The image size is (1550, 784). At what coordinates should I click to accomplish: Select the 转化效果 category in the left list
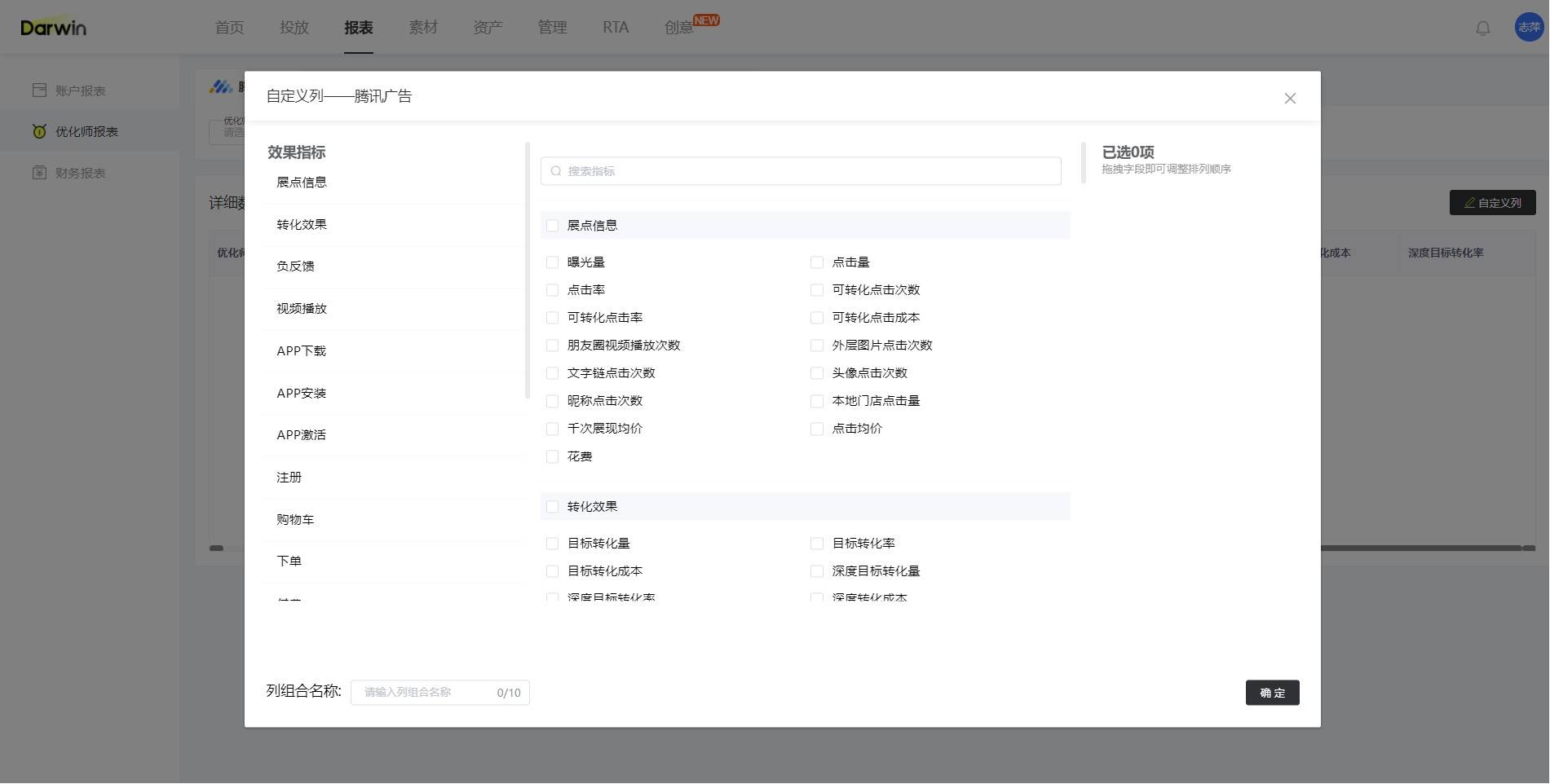(x=302, y=224)
